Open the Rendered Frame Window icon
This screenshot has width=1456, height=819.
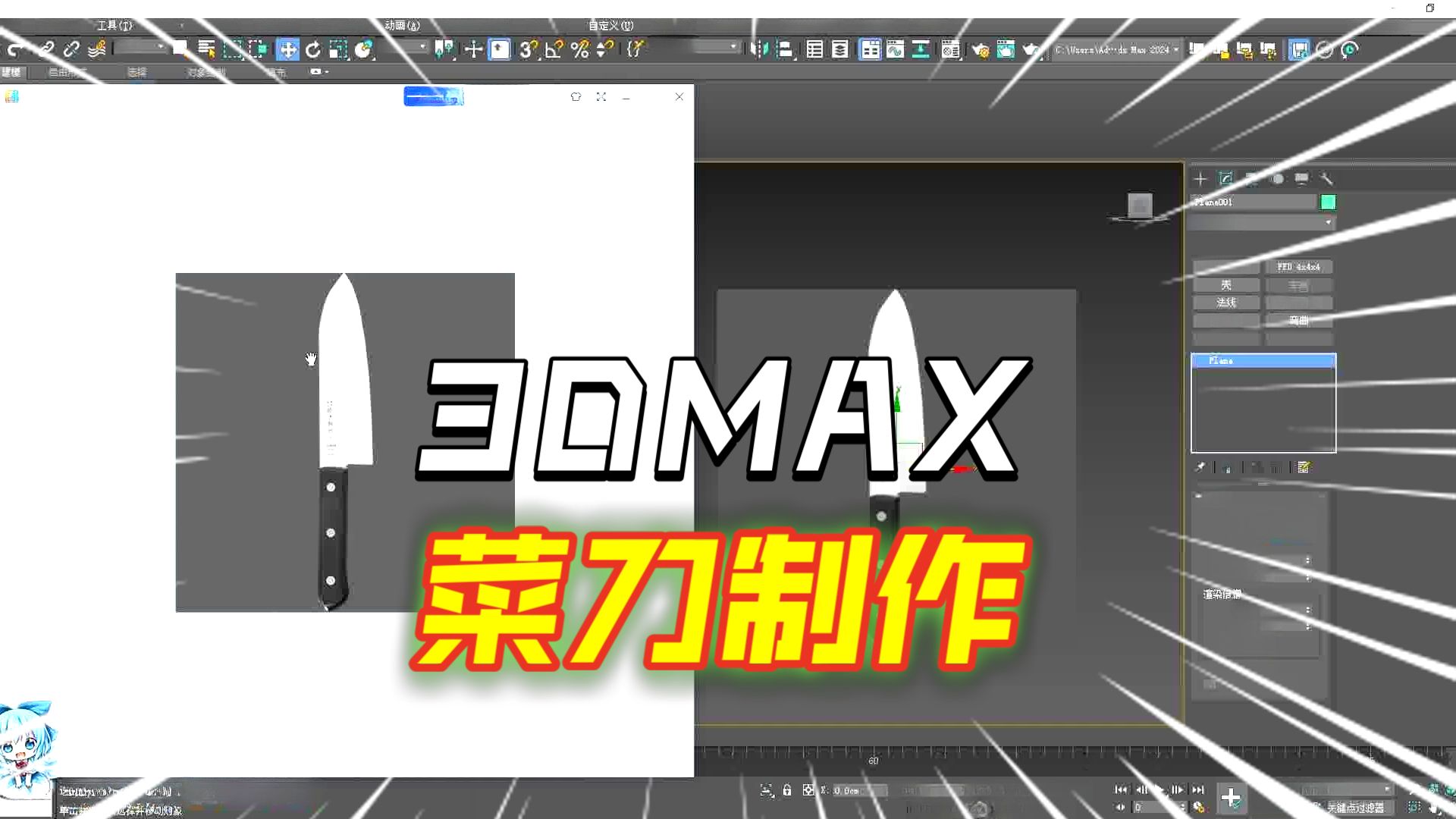(x=1006, y=50)
